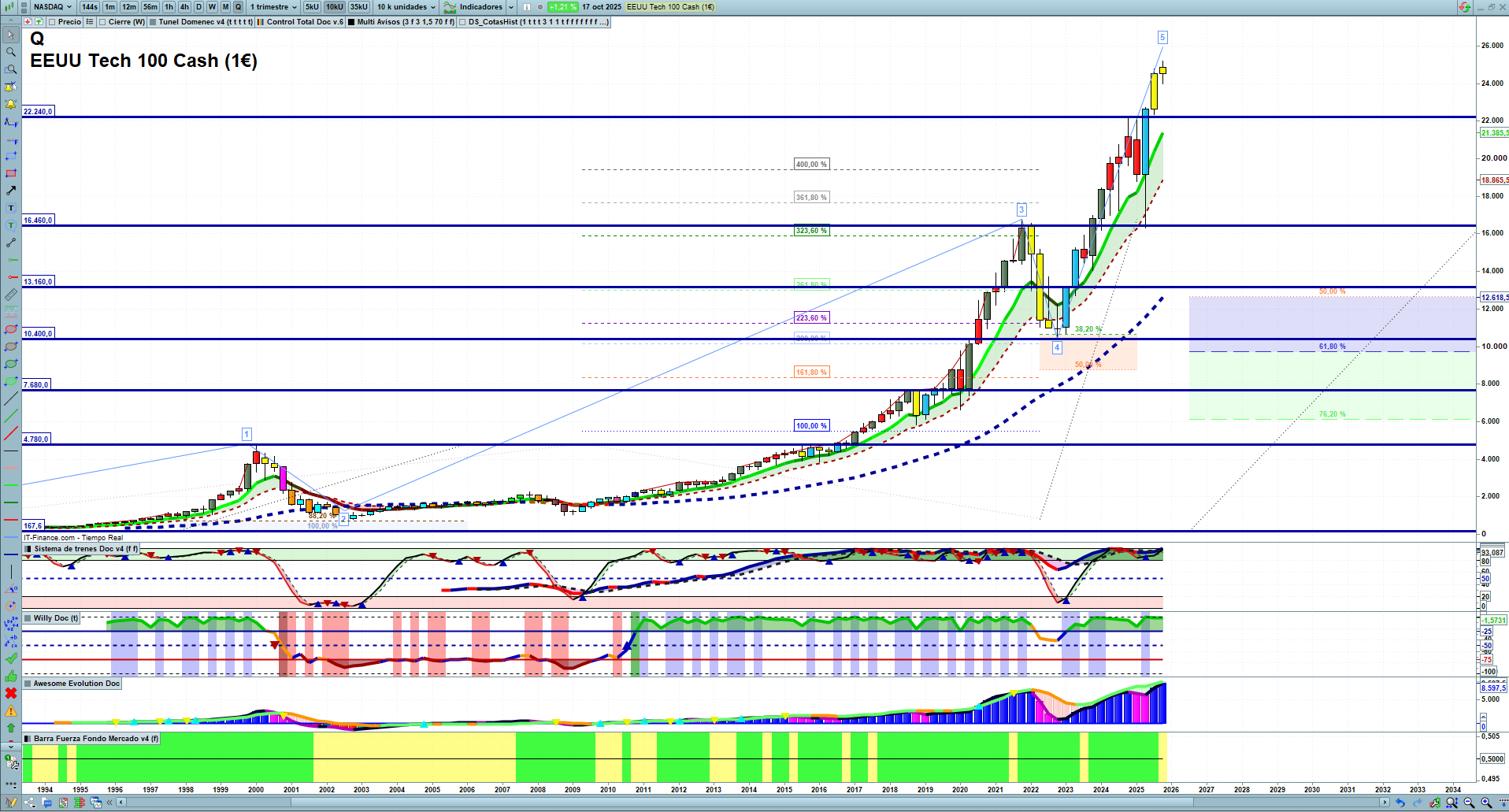Toggle the Precio checkbox

(x=53, y=22)
